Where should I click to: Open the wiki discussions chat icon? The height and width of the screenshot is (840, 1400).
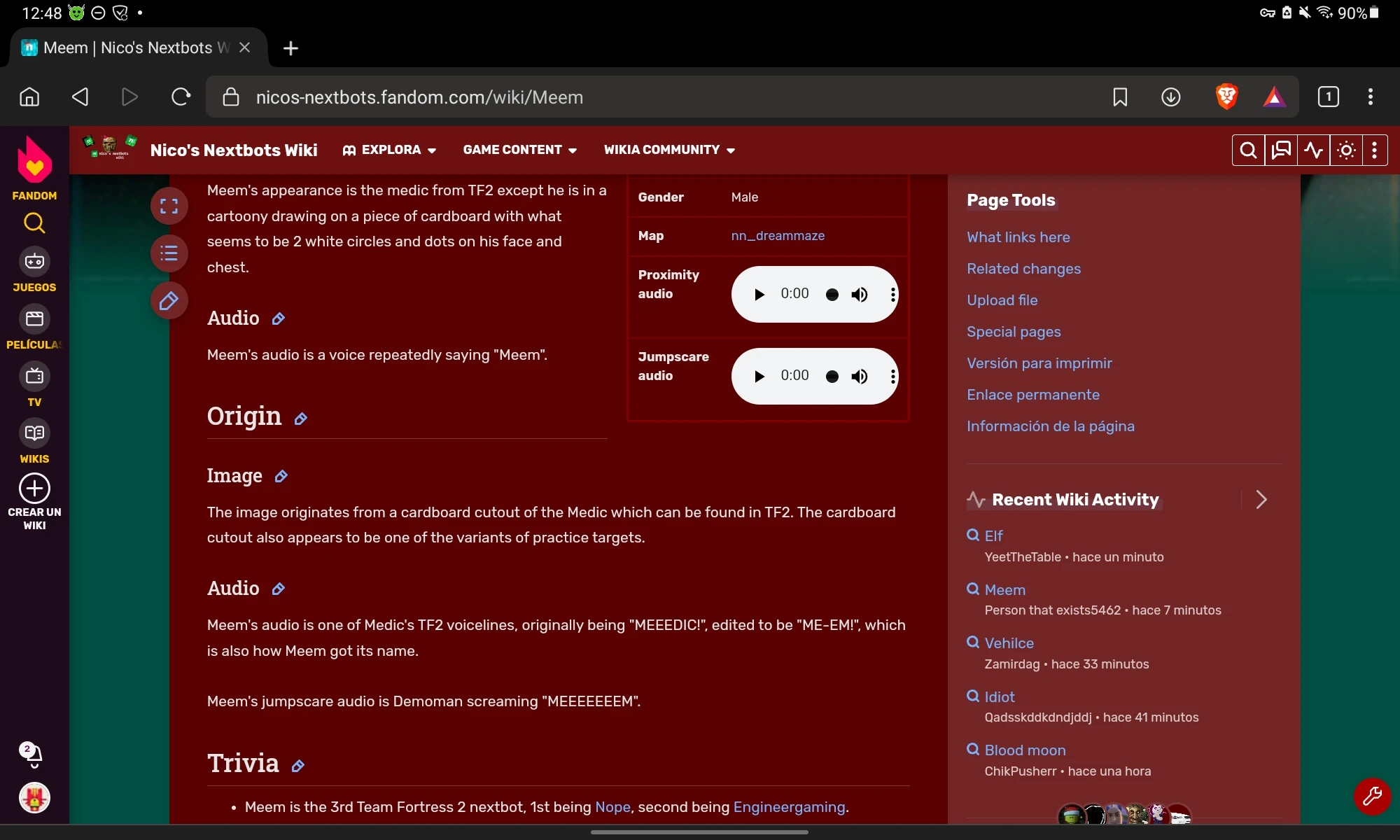point(1280,150)
